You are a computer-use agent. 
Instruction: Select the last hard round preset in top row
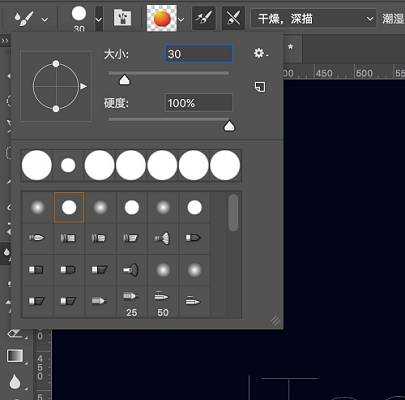[195, 207]
